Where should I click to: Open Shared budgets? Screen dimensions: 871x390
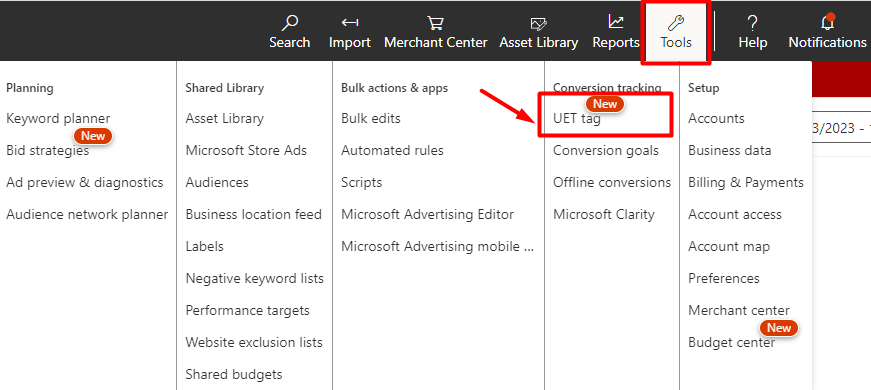234,374
